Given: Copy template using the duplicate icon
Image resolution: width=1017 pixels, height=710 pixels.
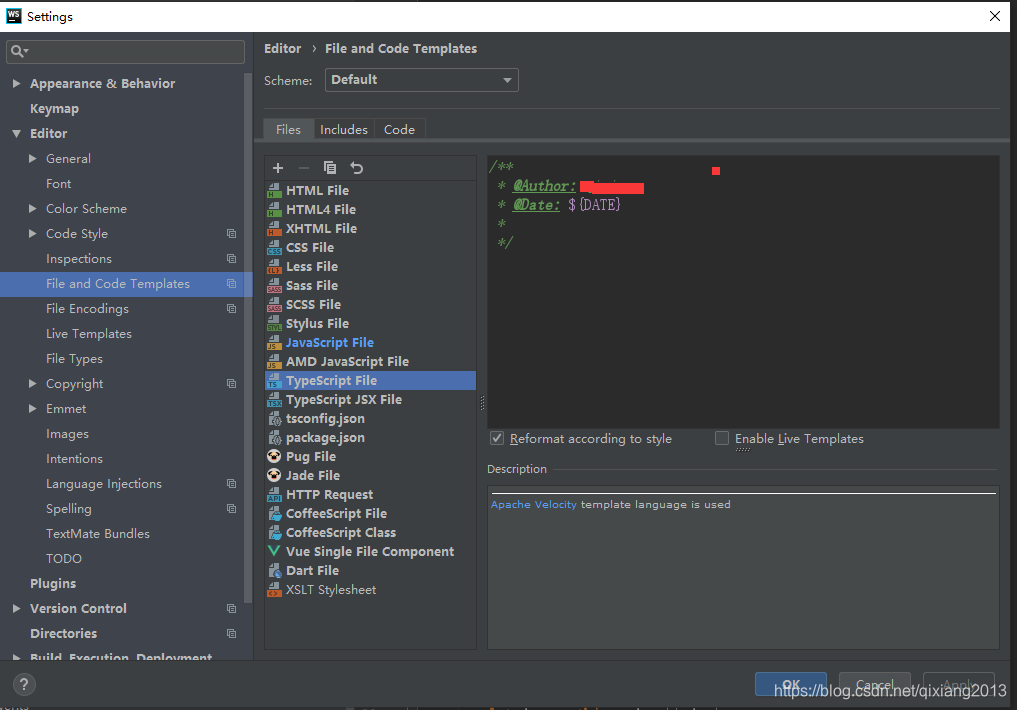Looking at the screenshot, I should pos(329,168).
